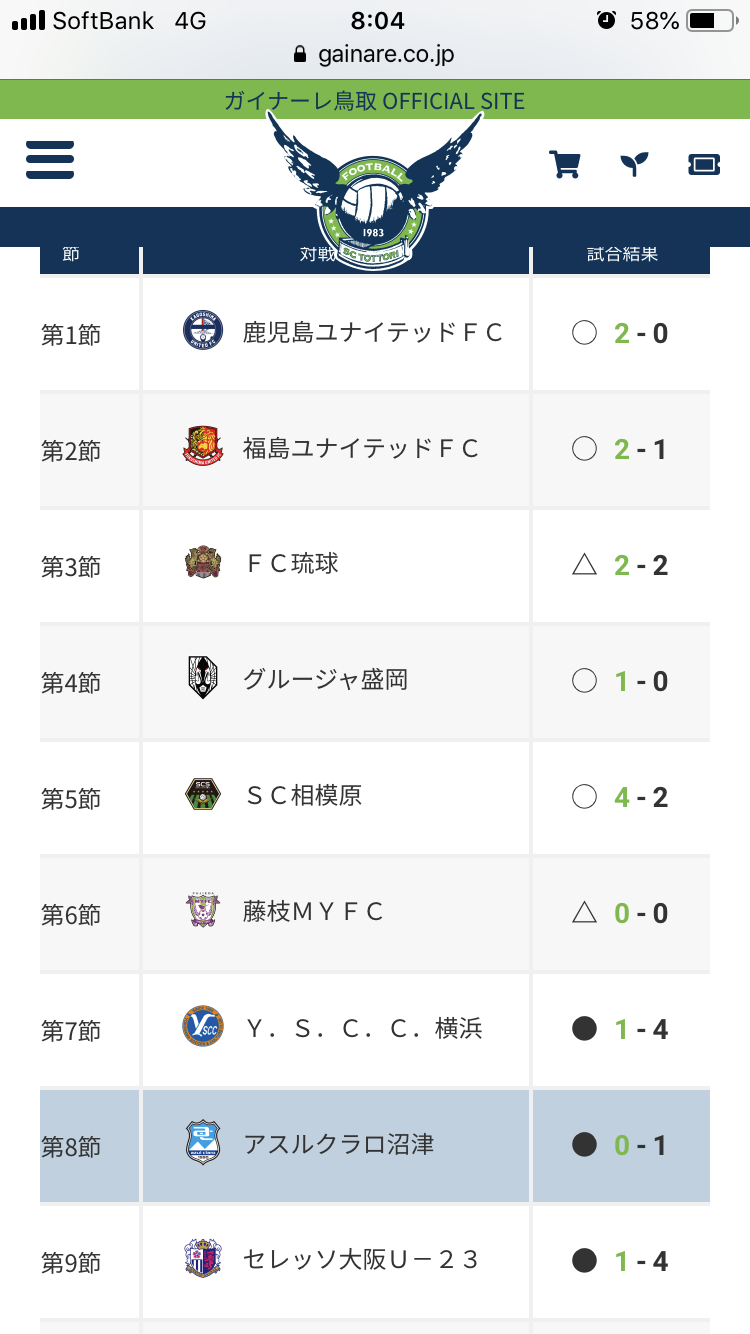
Task: Tap the FC Ryukyu crest
Action: tap(203, 564)
